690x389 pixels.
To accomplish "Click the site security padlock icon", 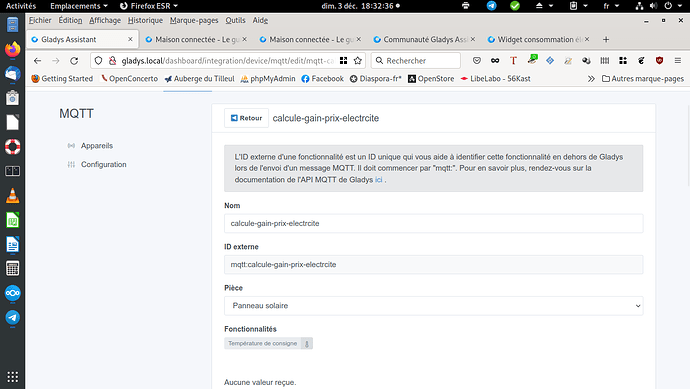I will [x=113, y=61].
